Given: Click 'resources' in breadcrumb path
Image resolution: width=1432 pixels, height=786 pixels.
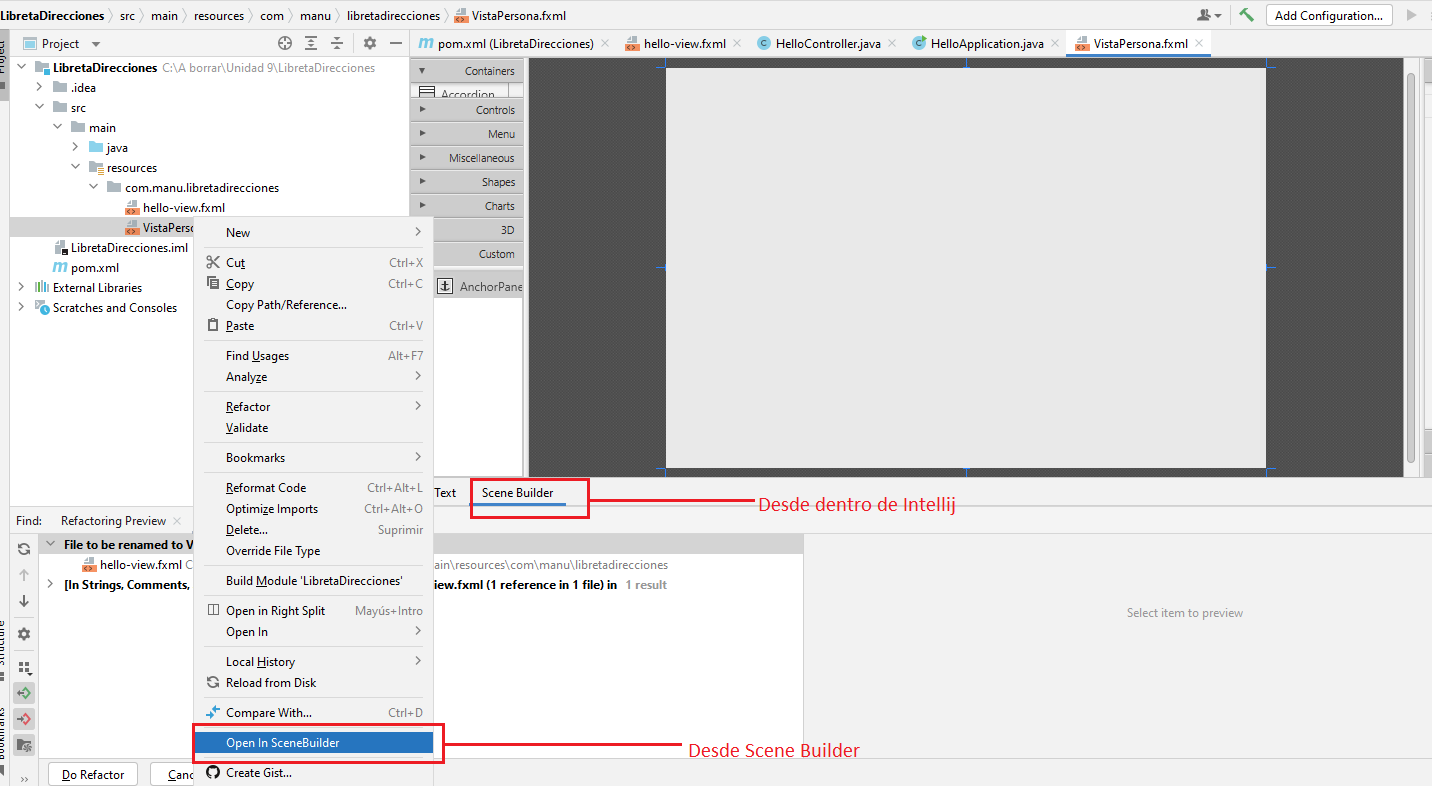Looking at the screenshot, I should [219, 15].
